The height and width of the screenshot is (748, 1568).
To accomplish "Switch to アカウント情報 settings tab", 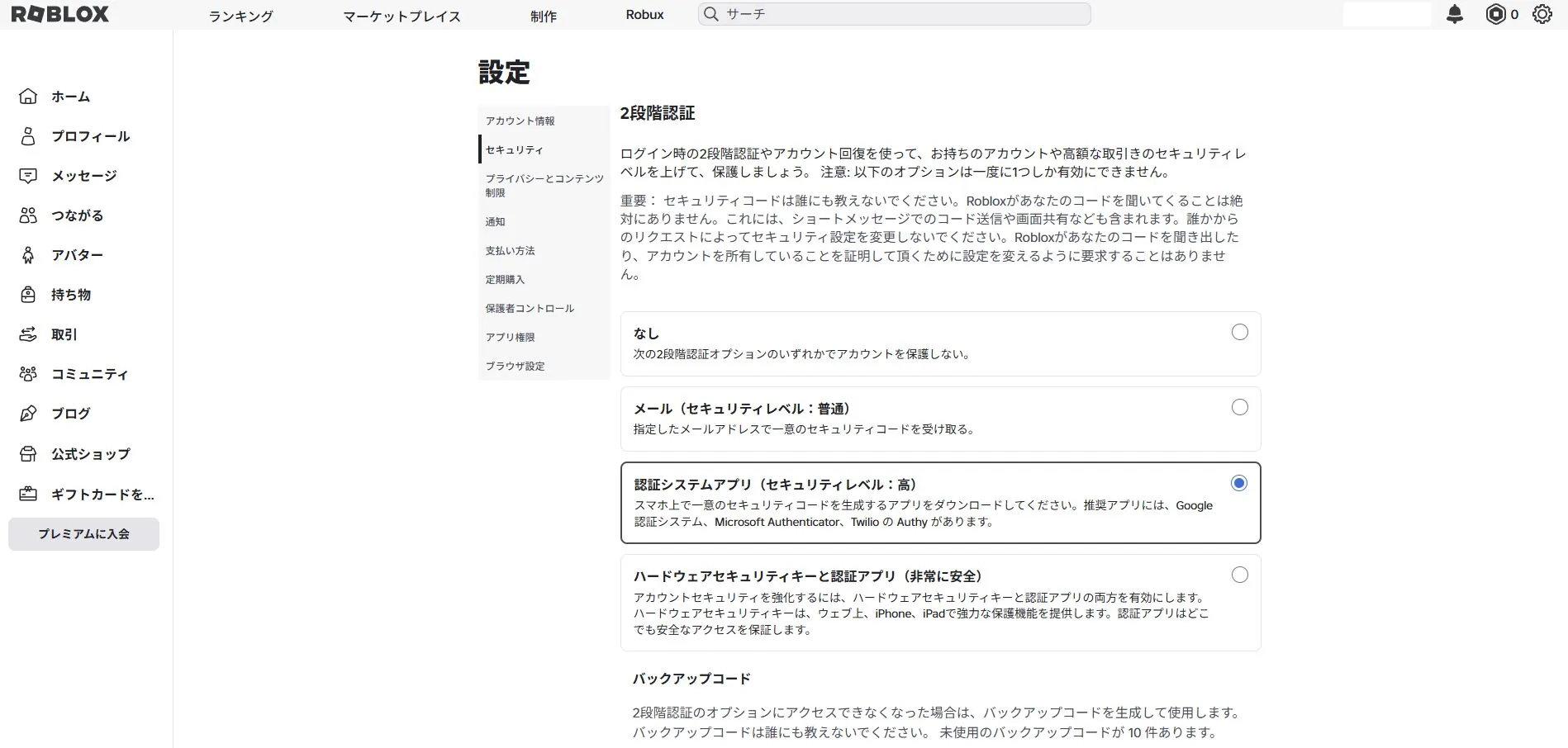I will click(x=544, y=121).
